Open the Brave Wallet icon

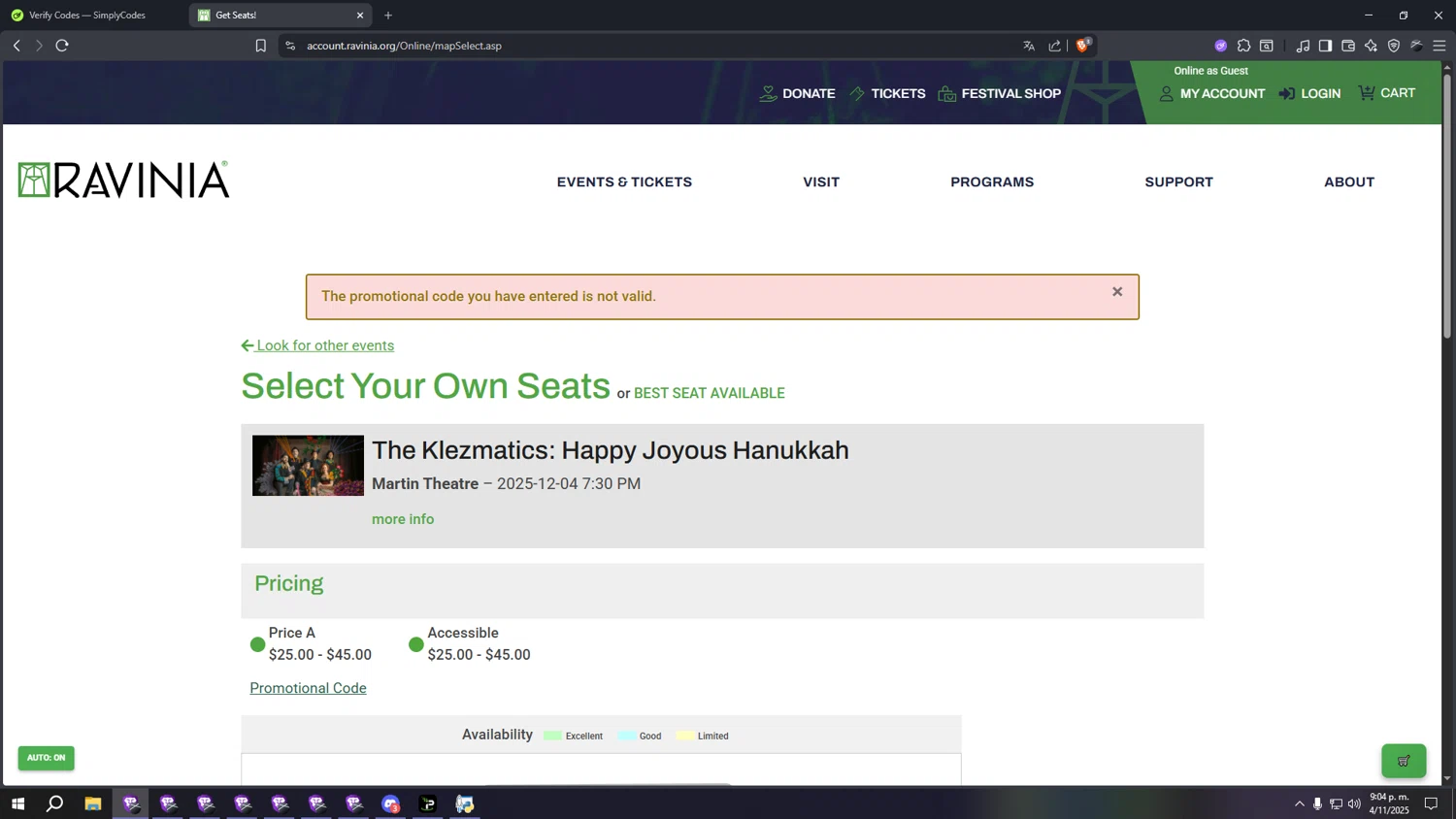pyautogui.click(x=1348, y=46)
